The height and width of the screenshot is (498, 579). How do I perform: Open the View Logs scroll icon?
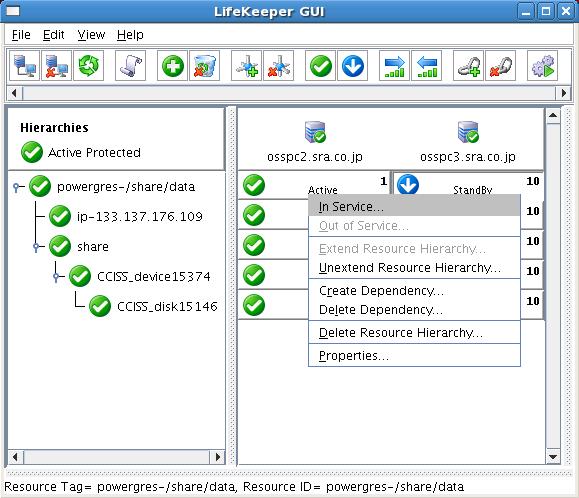pos(130,66)
